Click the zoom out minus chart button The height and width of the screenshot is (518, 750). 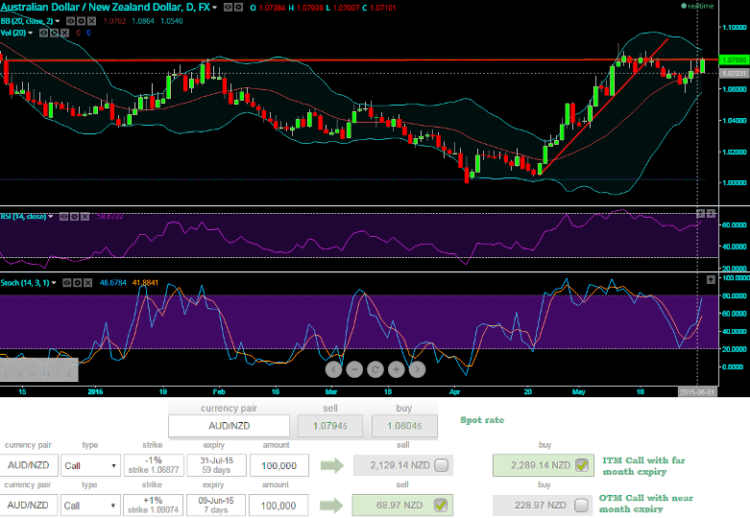click(354, 369)
